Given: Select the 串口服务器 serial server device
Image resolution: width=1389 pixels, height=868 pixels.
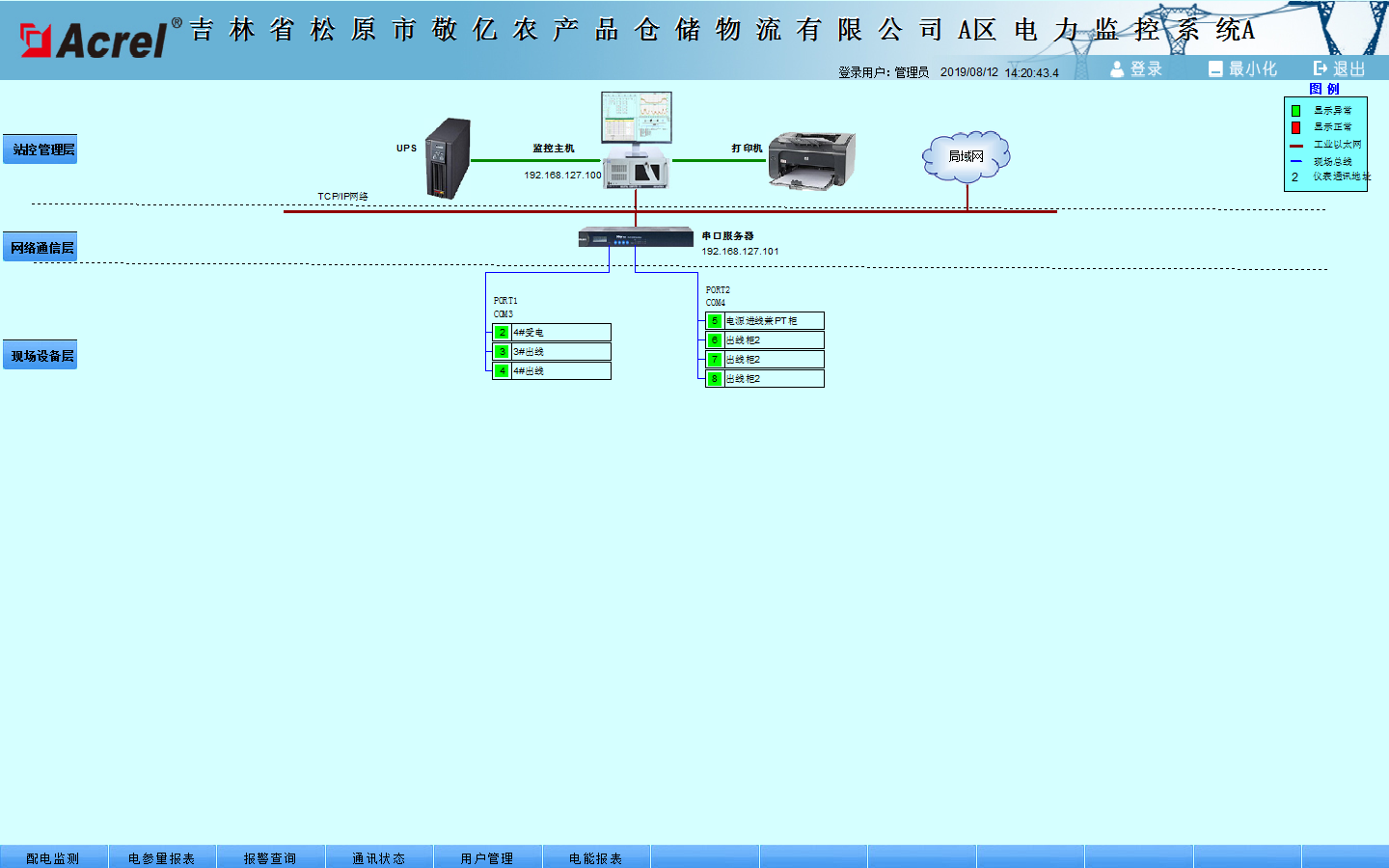Looking at the screenshot, I should tap(636, 236).
